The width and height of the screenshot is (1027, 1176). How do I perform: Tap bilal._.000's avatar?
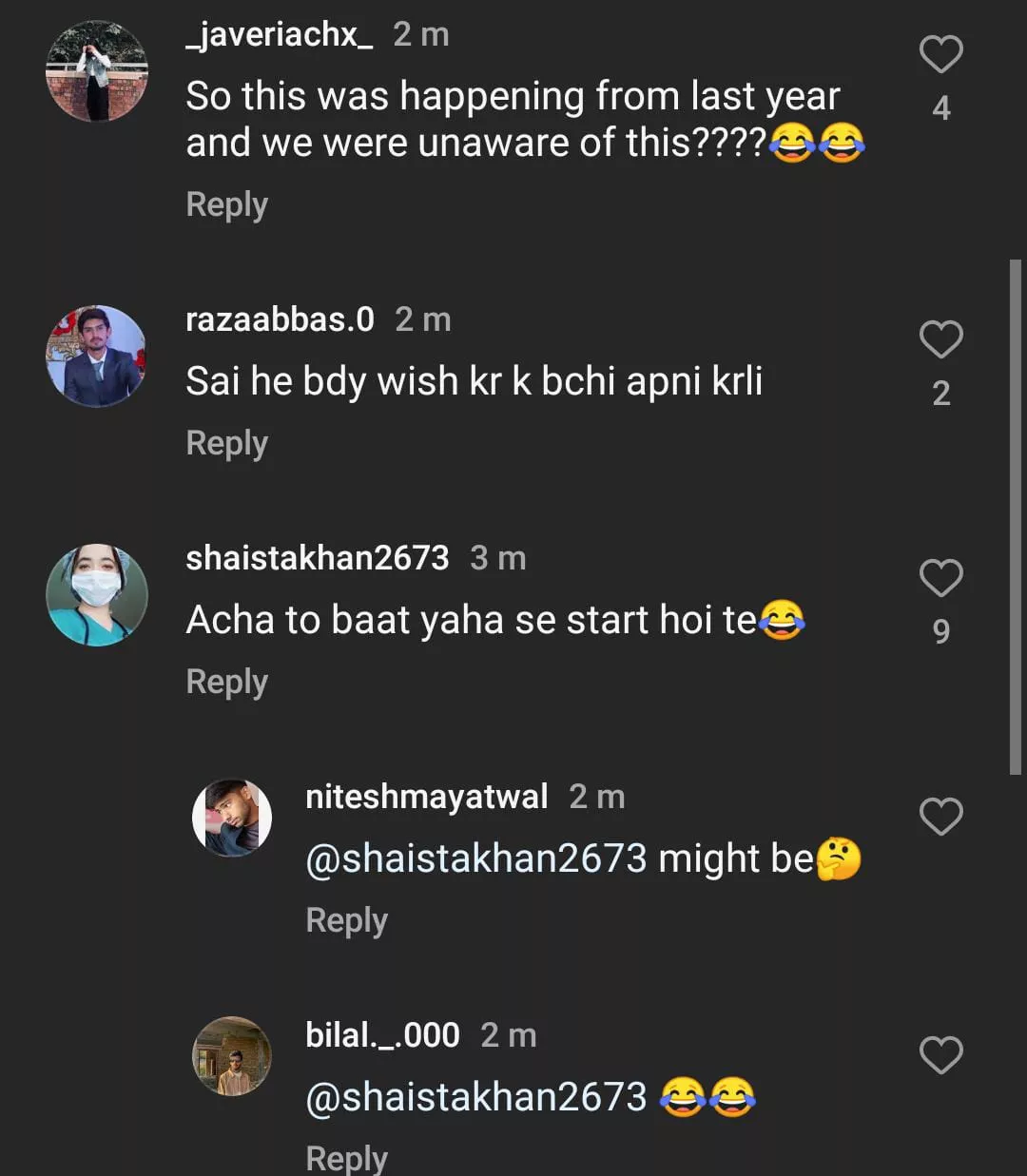pos(232,1056)
